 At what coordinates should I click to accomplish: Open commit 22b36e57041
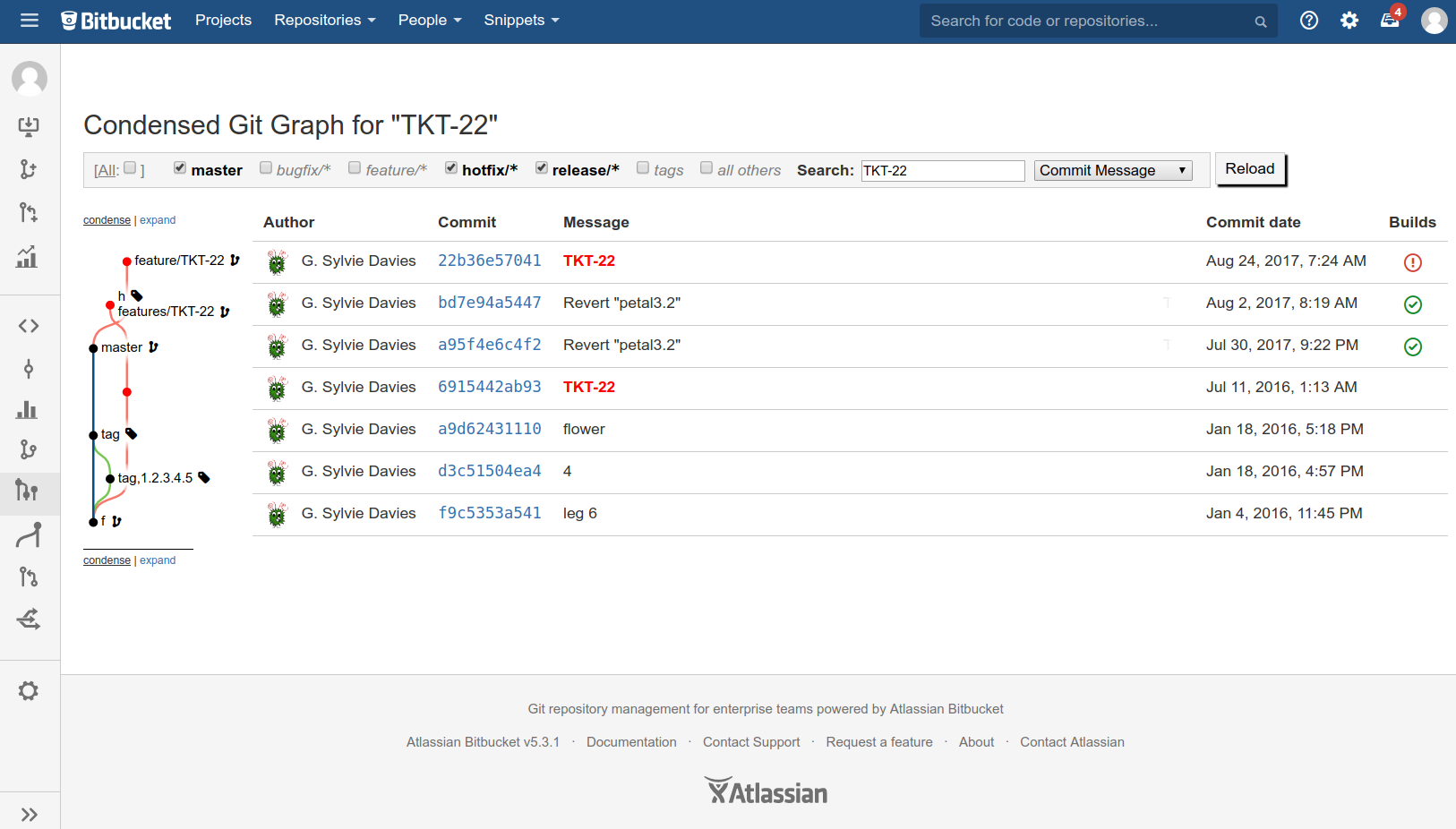pyautogui.click(x=490, y=261)
